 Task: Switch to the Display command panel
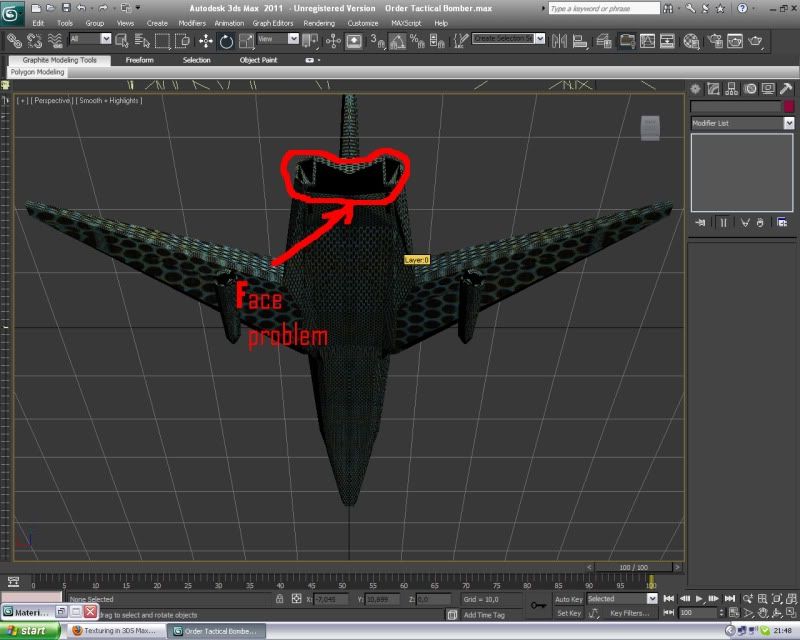coord(768,89)
